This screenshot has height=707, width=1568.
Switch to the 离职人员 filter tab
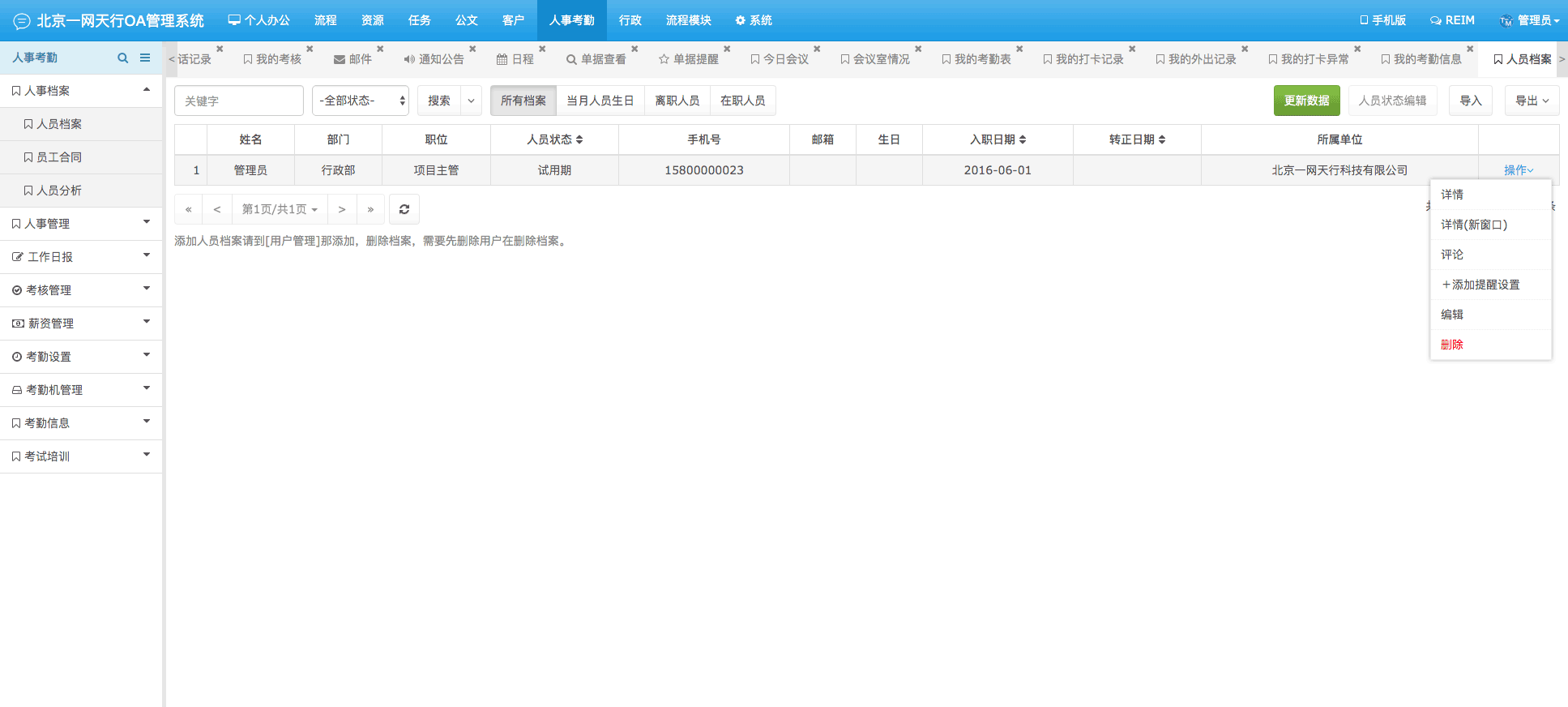(x=677, y=101)
